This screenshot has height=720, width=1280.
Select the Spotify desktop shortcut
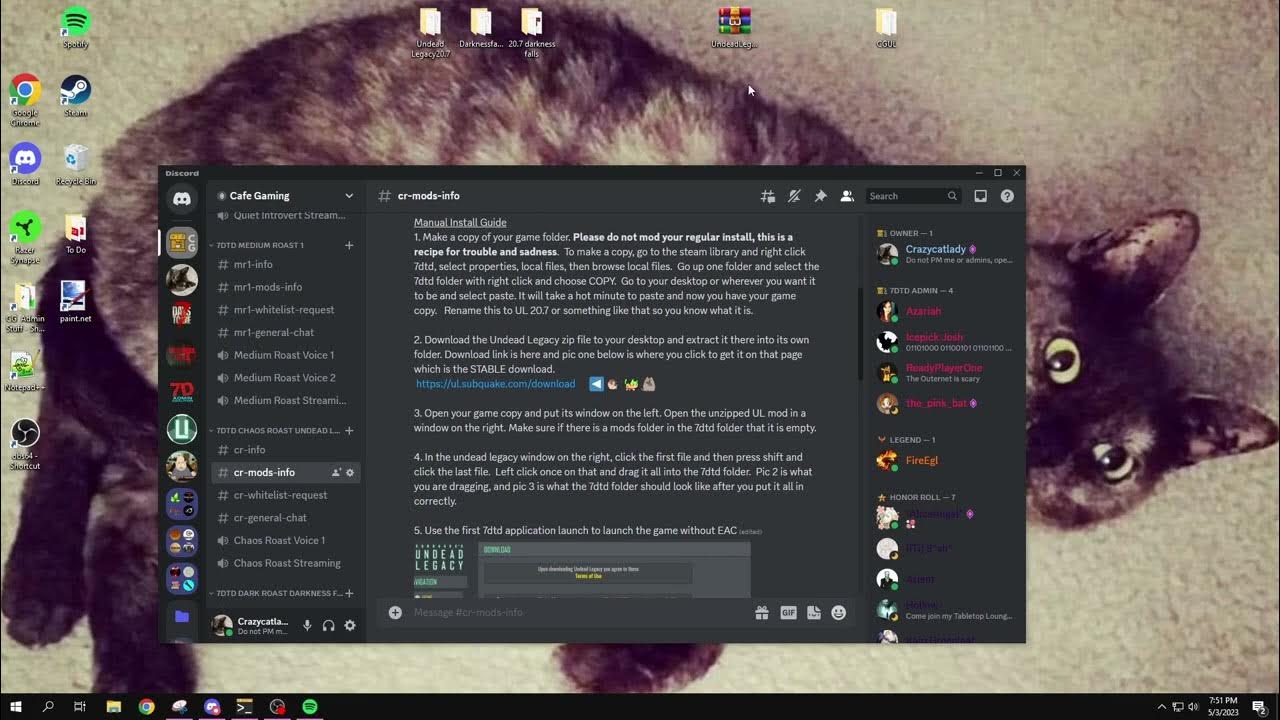(x=76, y=28)
